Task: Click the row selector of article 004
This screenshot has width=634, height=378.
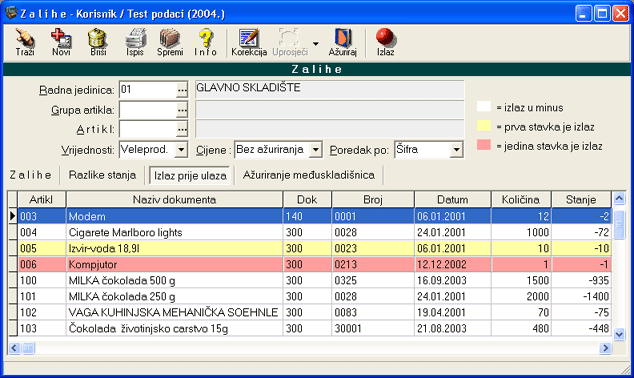Action: click(x=13, y=232)
